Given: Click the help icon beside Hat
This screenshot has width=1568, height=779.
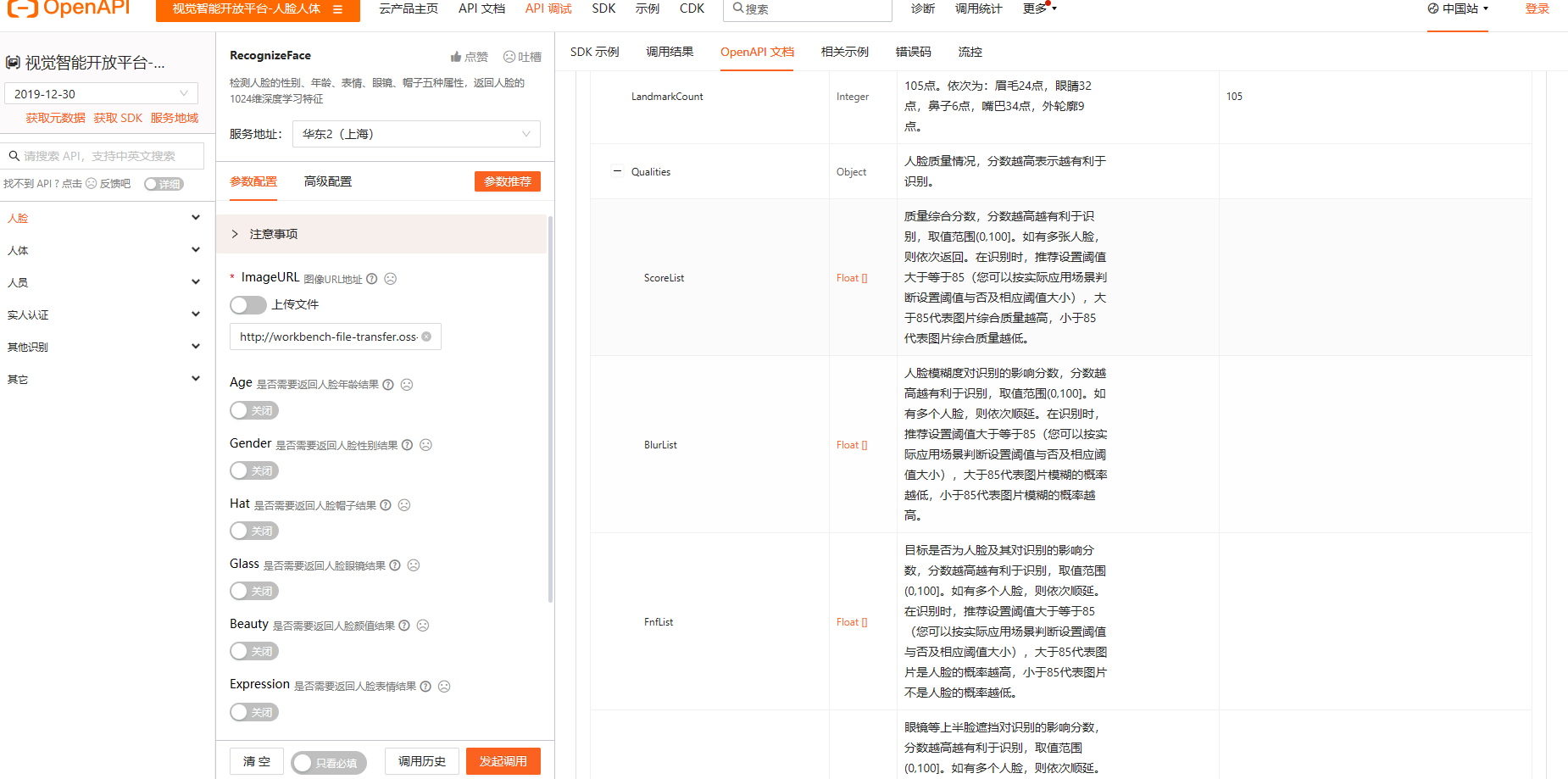Looking at the screenshot, I should point(386,505).
